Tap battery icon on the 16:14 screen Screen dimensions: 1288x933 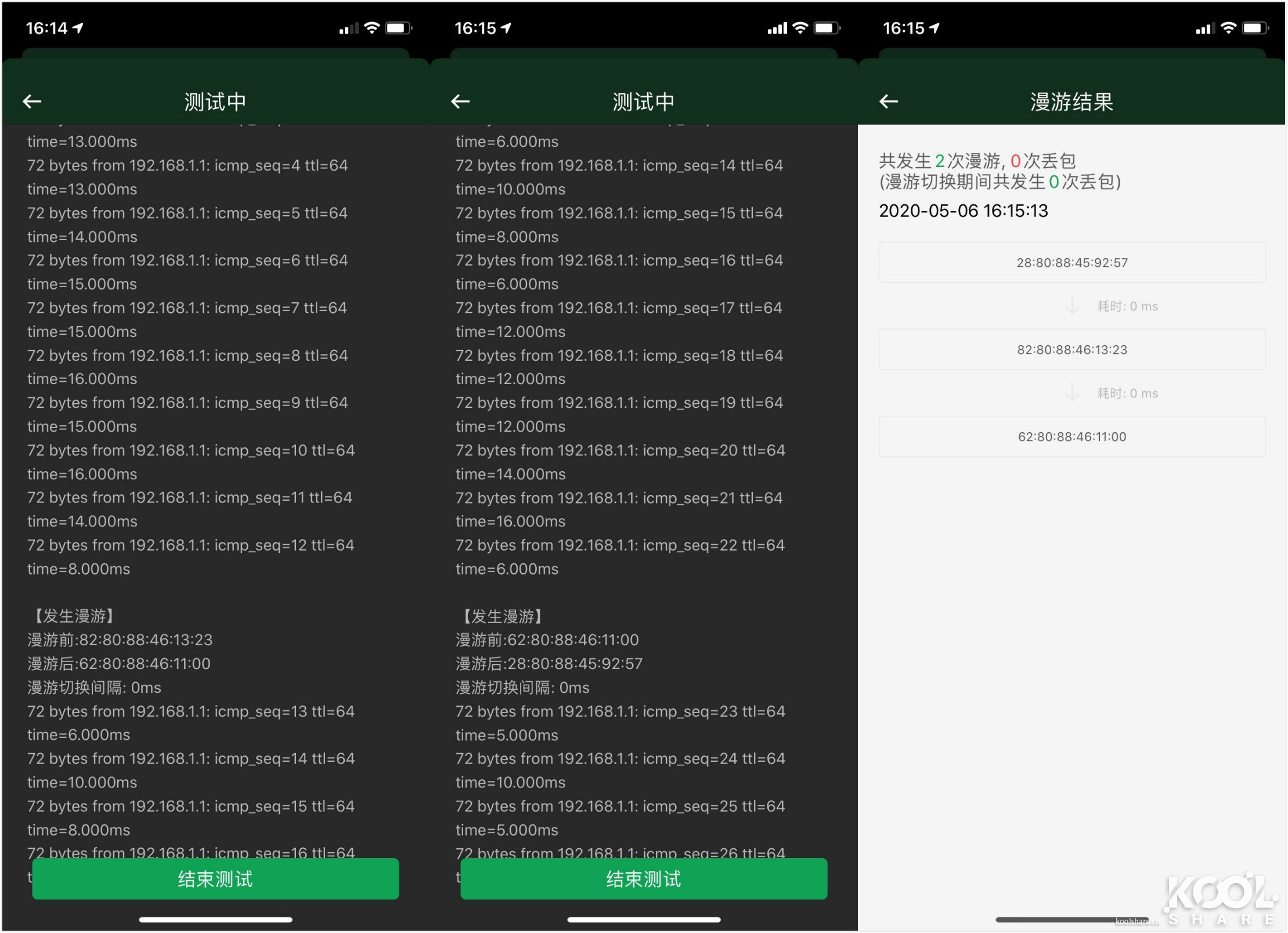(x=399, y=28)
